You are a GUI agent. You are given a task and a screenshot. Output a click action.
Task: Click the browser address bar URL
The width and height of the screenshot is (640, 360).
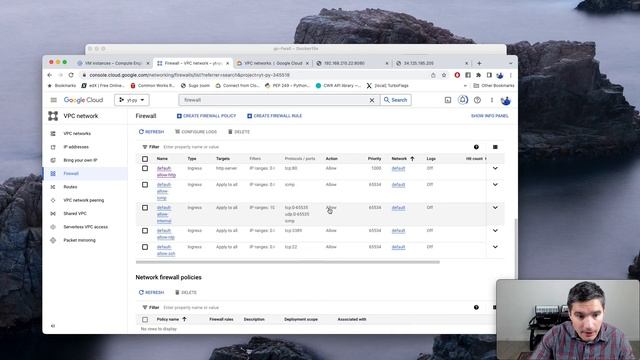190,75
